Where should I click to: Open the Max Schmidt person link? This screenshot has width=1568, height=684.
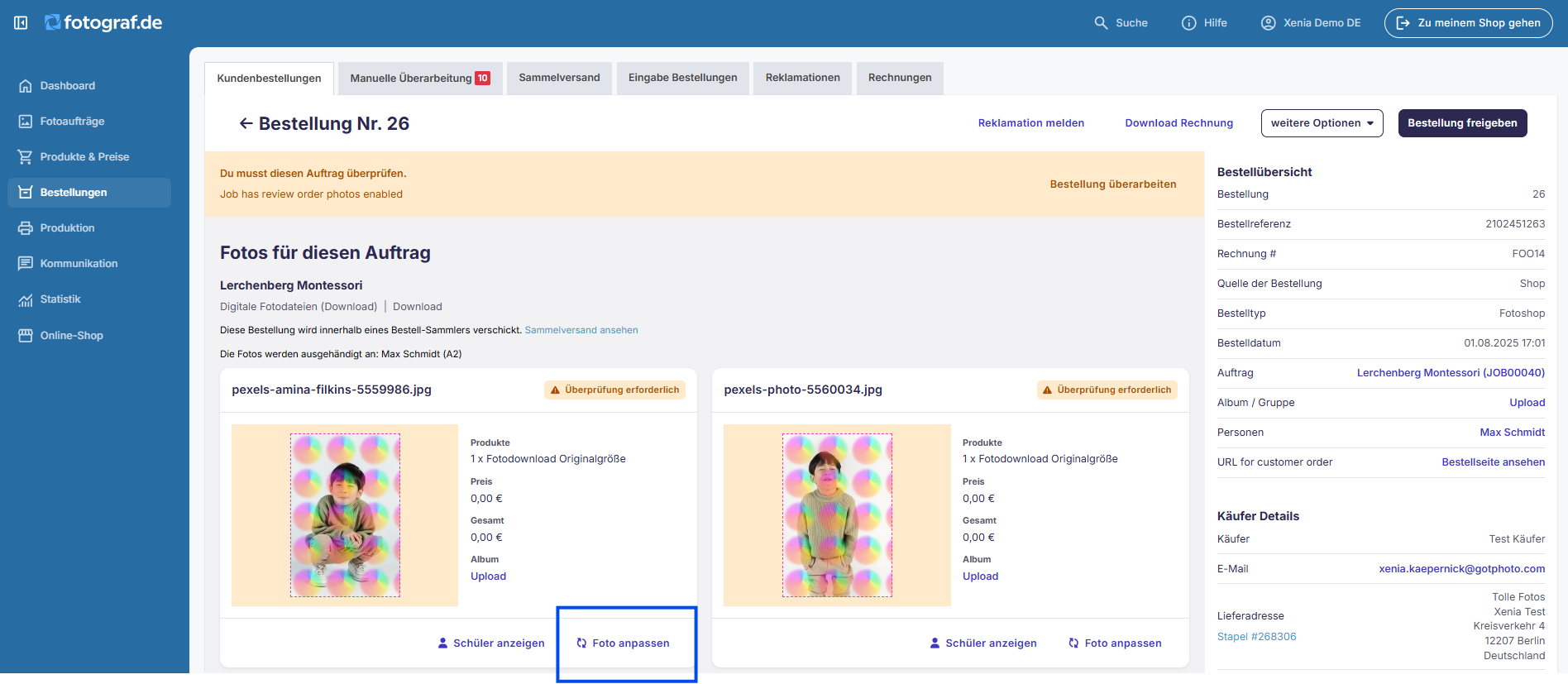pos(1512,433)
